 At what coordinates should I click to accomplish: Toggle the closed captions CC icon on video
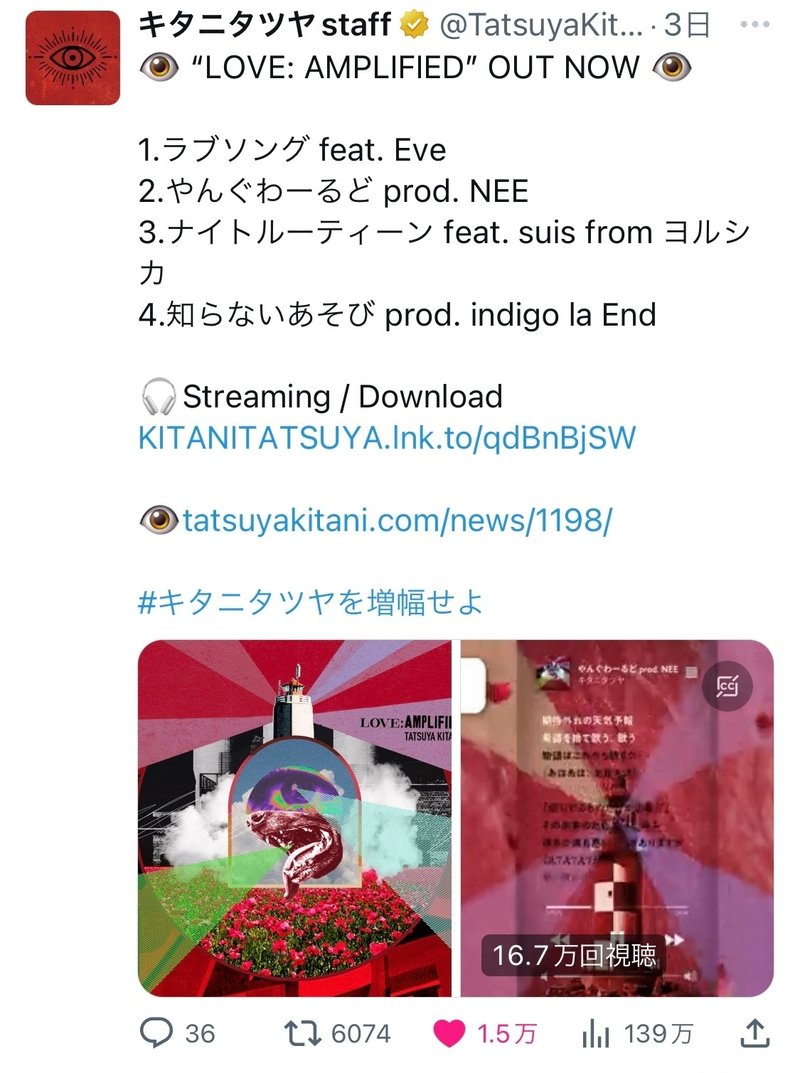[727, 686]
